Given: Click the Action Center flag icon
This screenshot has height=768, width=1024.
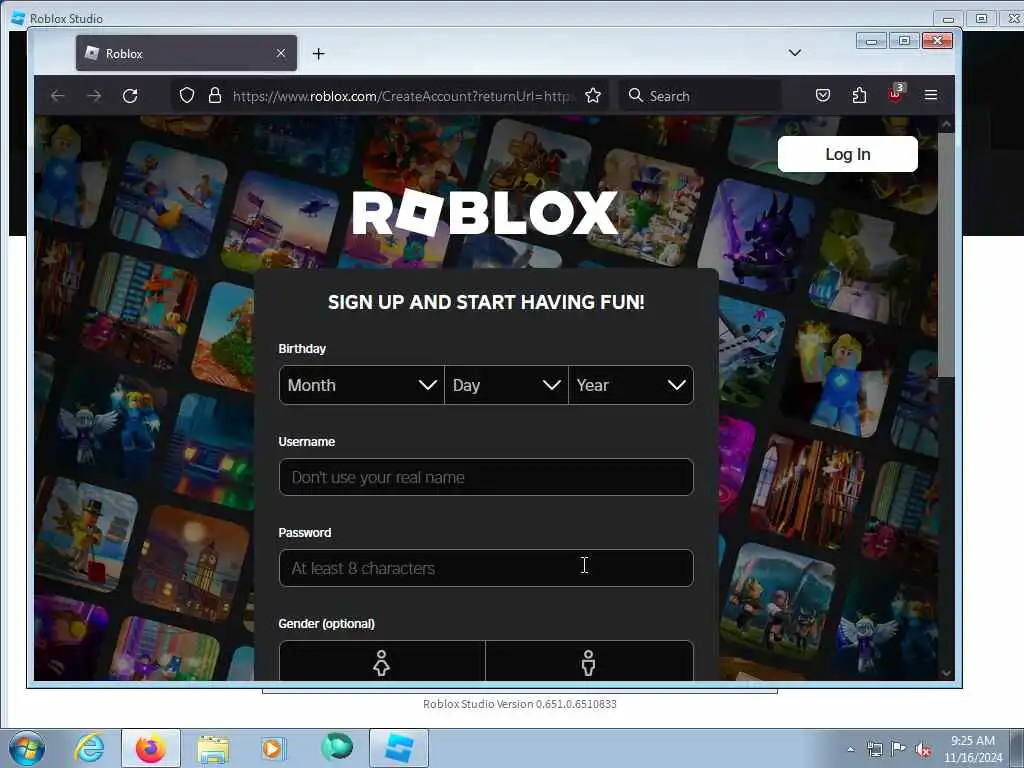Looking at the screenshot, I should pos(899,748).
